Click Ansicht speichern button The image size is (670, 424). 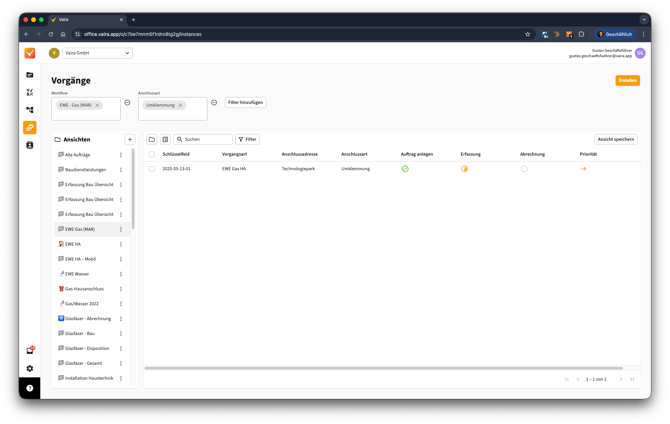point(616,139)
